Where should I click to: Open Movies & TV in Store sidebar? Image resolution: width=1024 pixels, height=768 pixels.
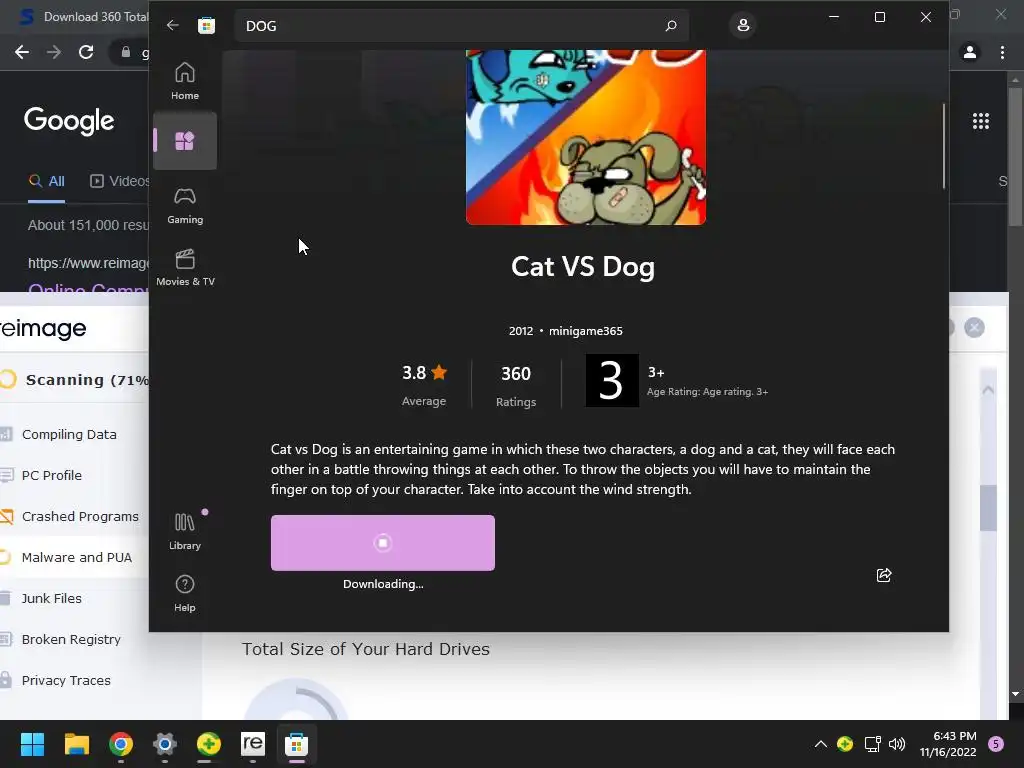coord(185,268)
